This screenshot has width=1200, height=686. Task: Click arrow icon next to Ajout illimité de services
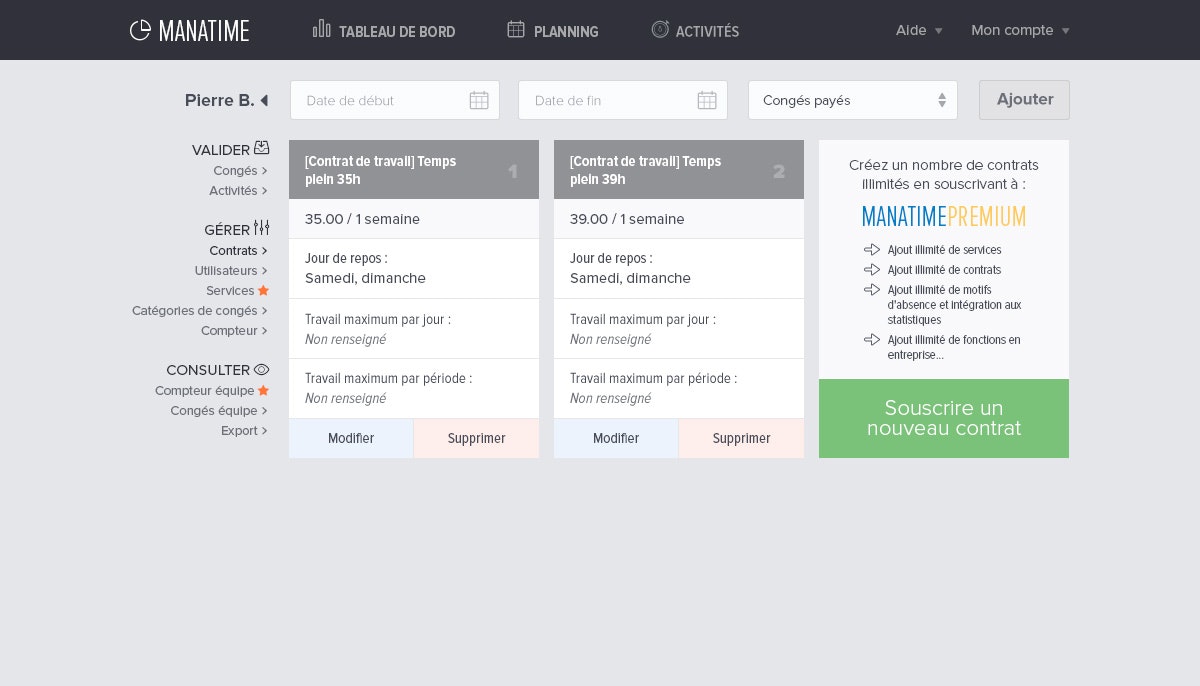(872, 250)
